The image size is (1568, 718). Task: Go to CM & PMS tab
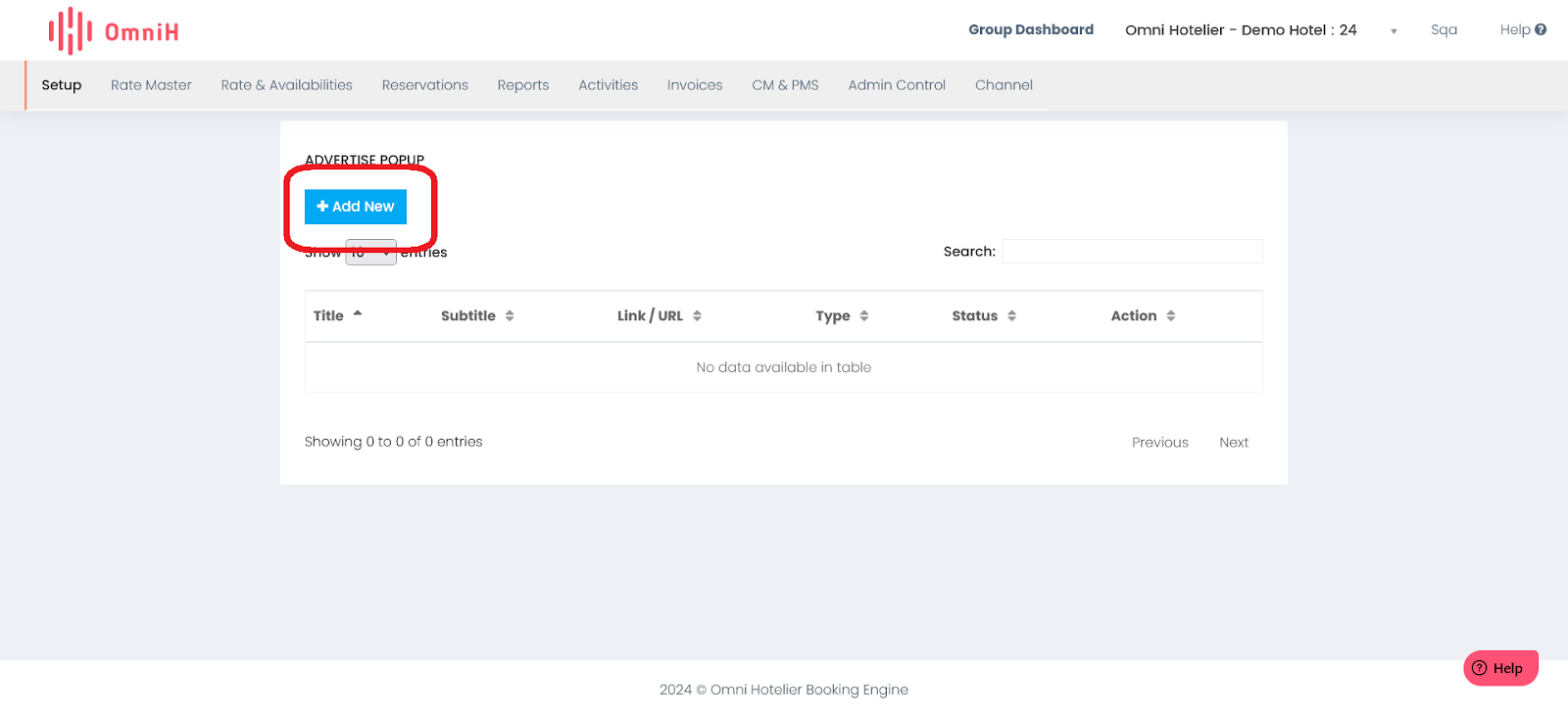tap(785, 85)
